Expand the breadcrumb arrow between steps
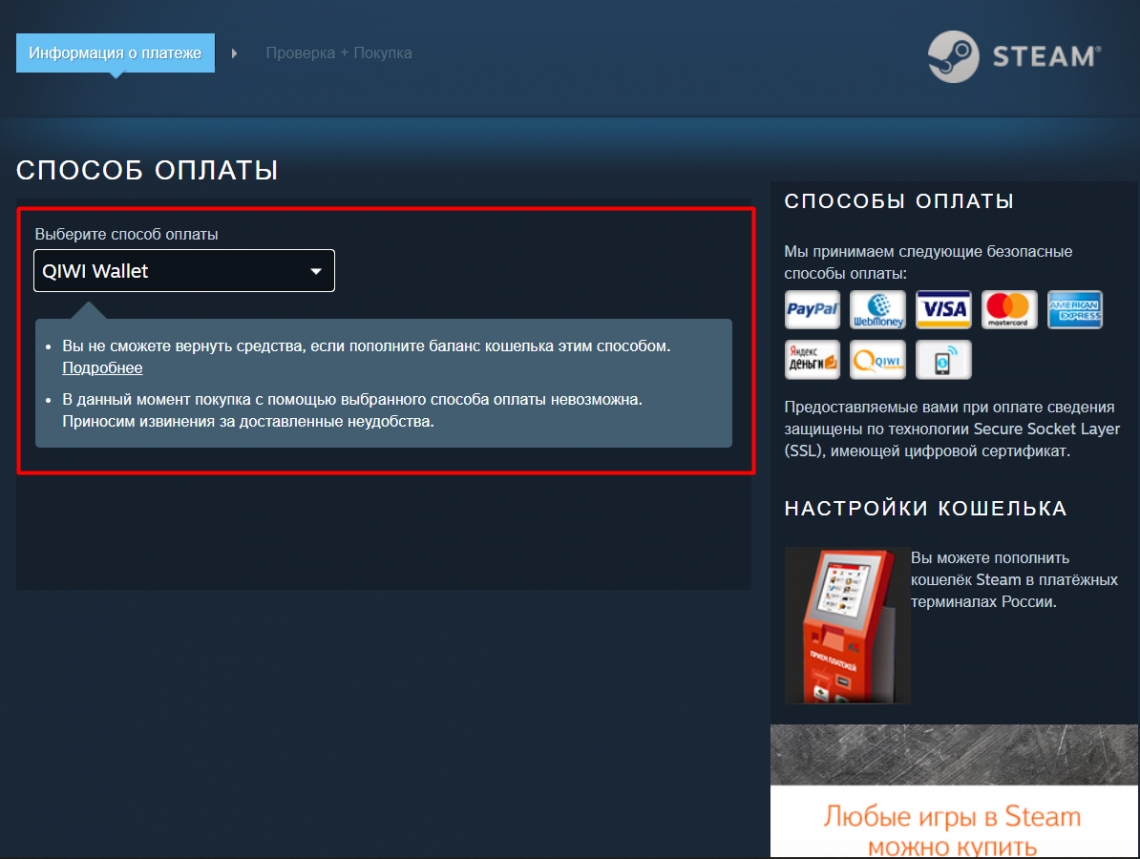 [x=235, y=53]
